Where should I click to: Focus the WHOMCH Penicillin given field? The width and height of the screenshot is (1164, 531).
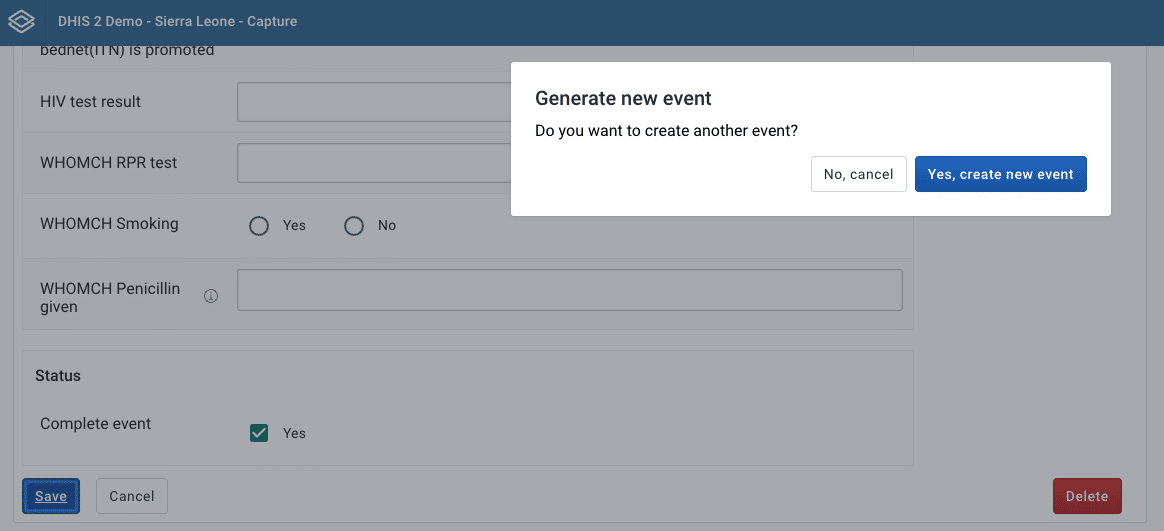[x=569, y=290]
